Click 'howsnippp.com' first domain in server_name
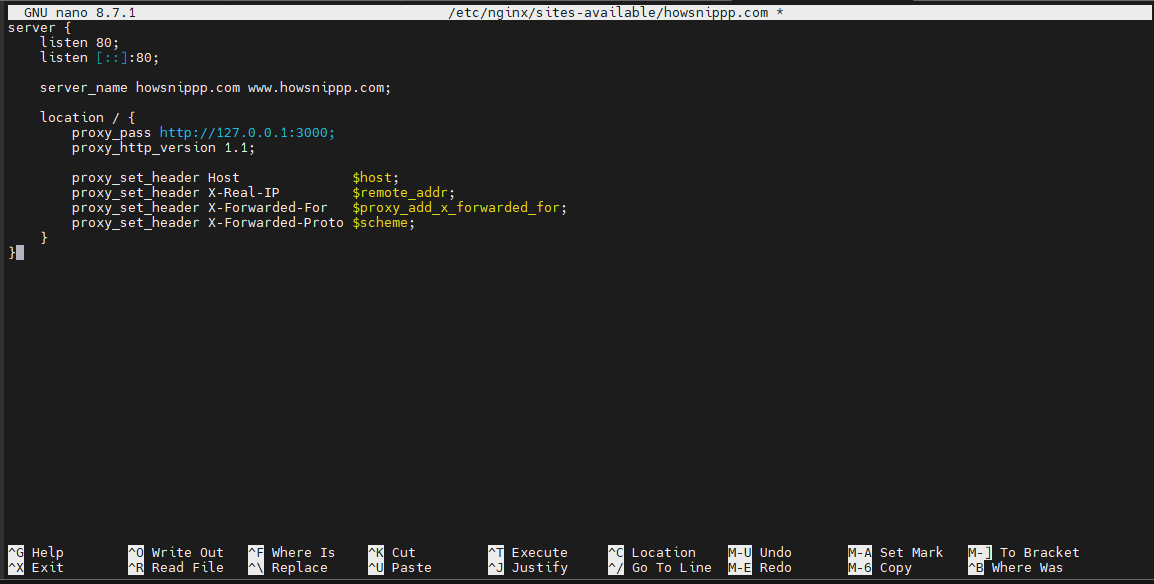This screenshot has width=1154, height=584. [x=188, y=88]
